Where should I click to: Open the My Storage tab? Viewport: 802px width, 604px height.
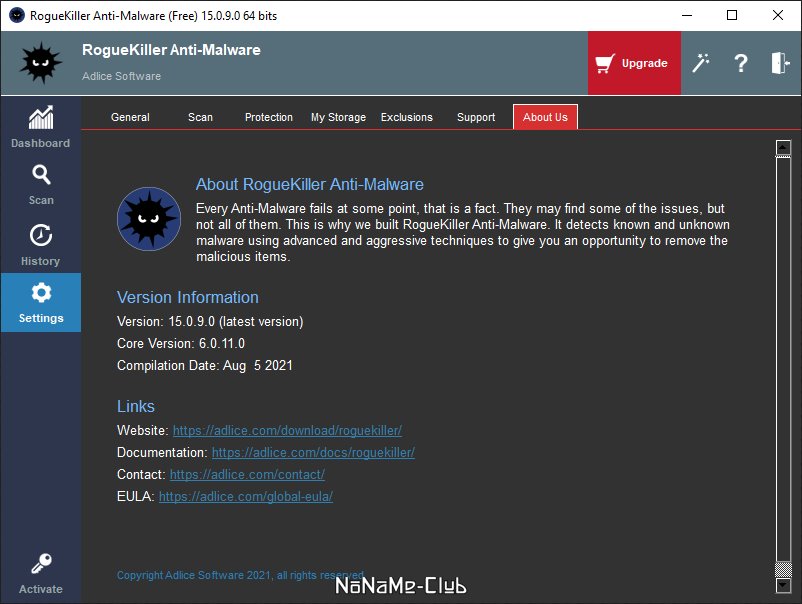[x=338, y=117]
